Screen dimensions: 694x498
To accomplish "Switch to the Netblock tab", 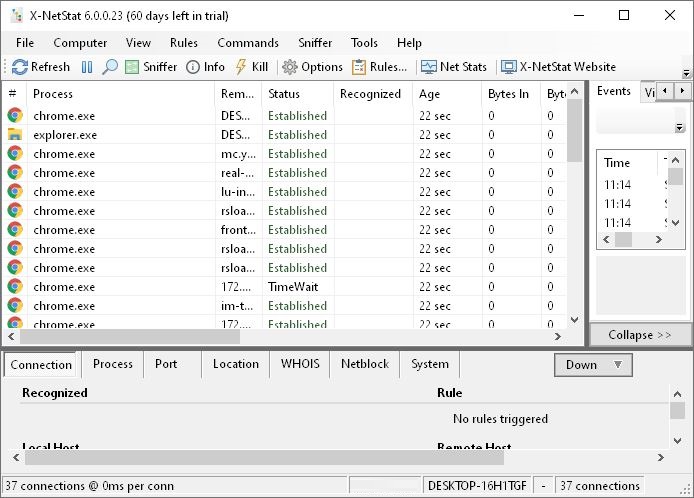I will tap(365, 364).
